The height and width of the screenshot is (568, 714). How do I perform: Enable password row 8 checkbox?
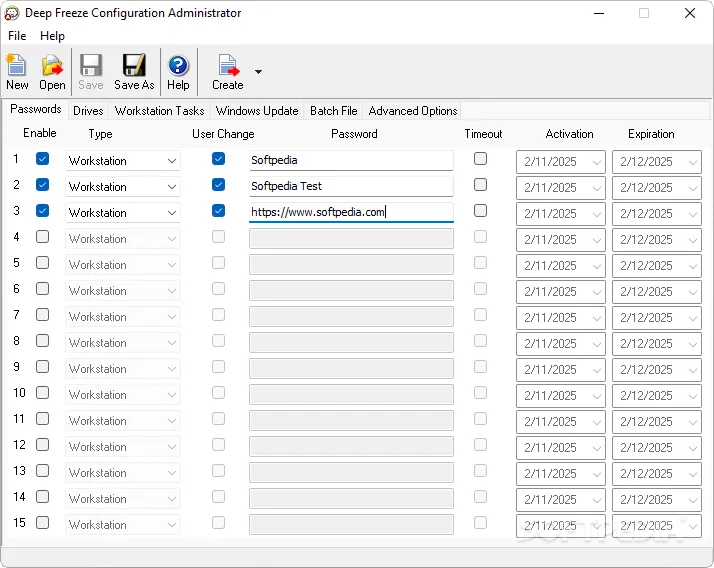tap(42, 340)
